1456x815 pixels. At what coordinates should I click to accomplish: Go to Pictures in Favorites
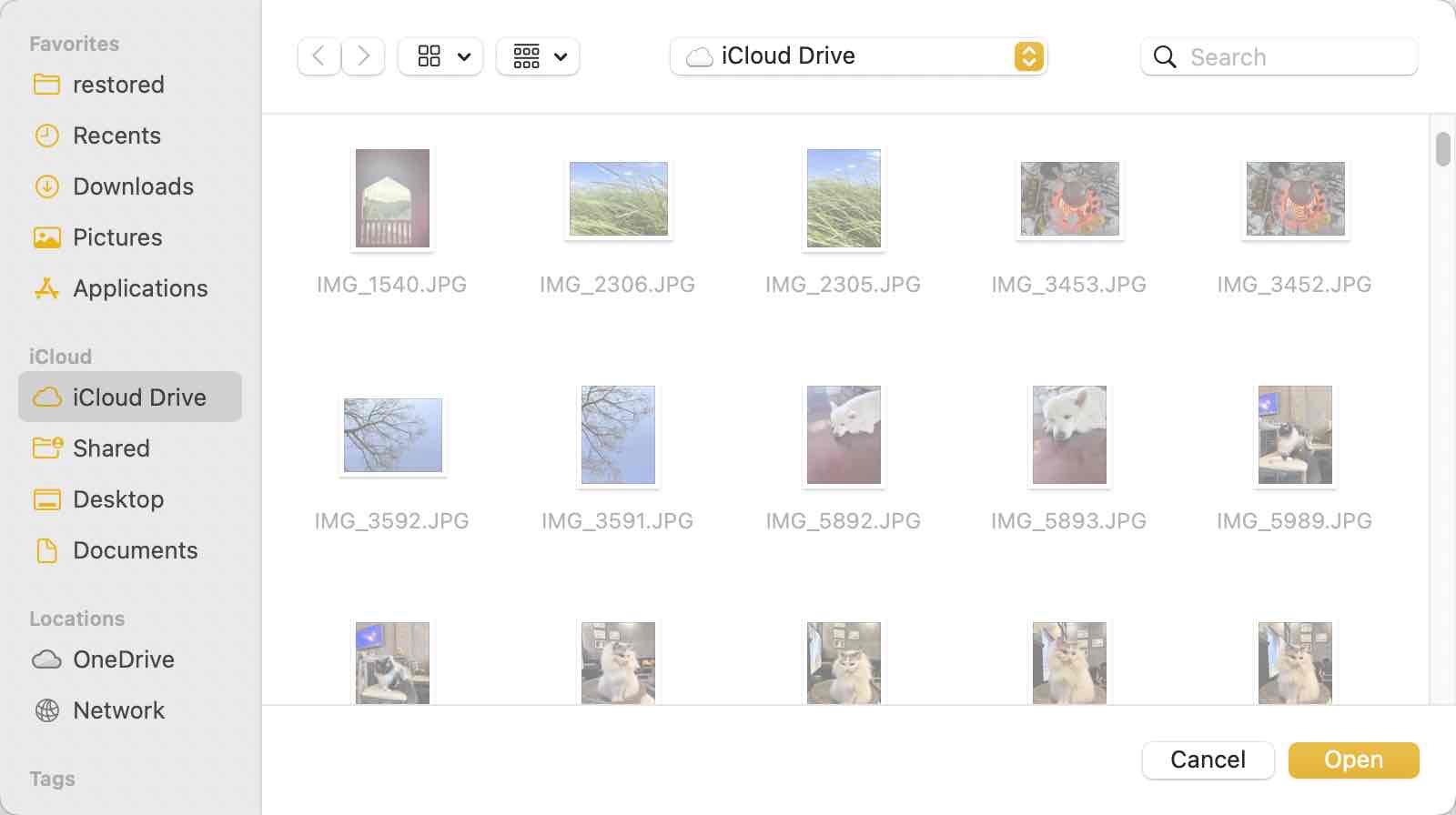tap(117, 237)
